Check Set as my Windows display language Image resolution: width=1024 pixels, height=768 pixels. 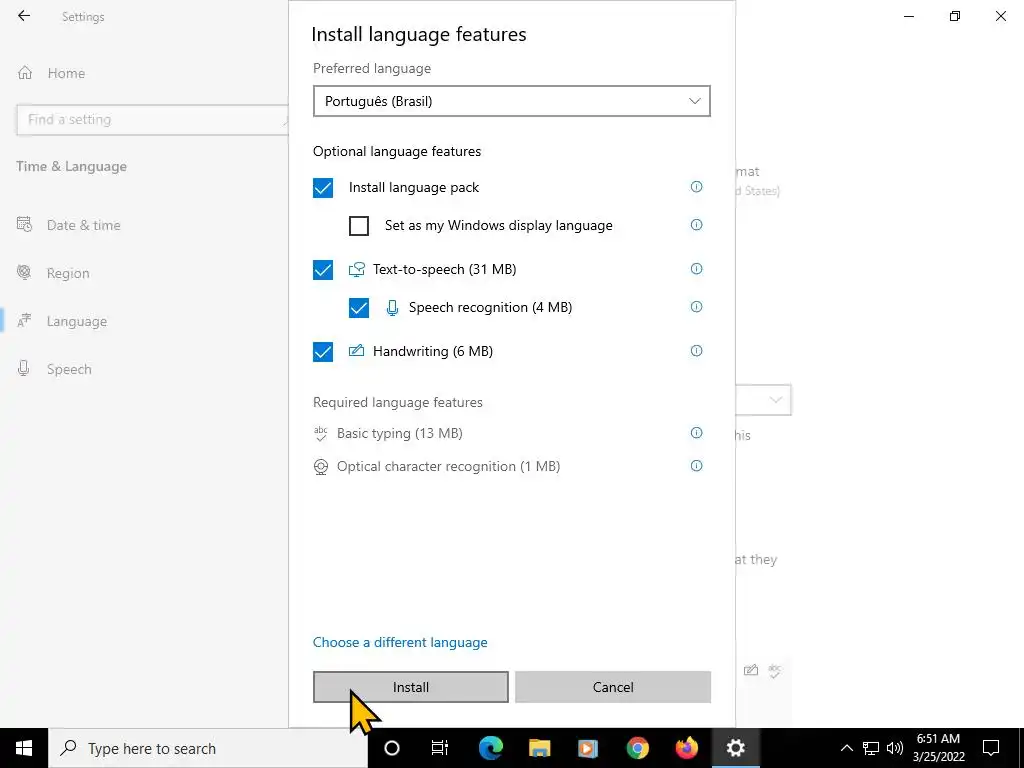click(x=359, y=226)
